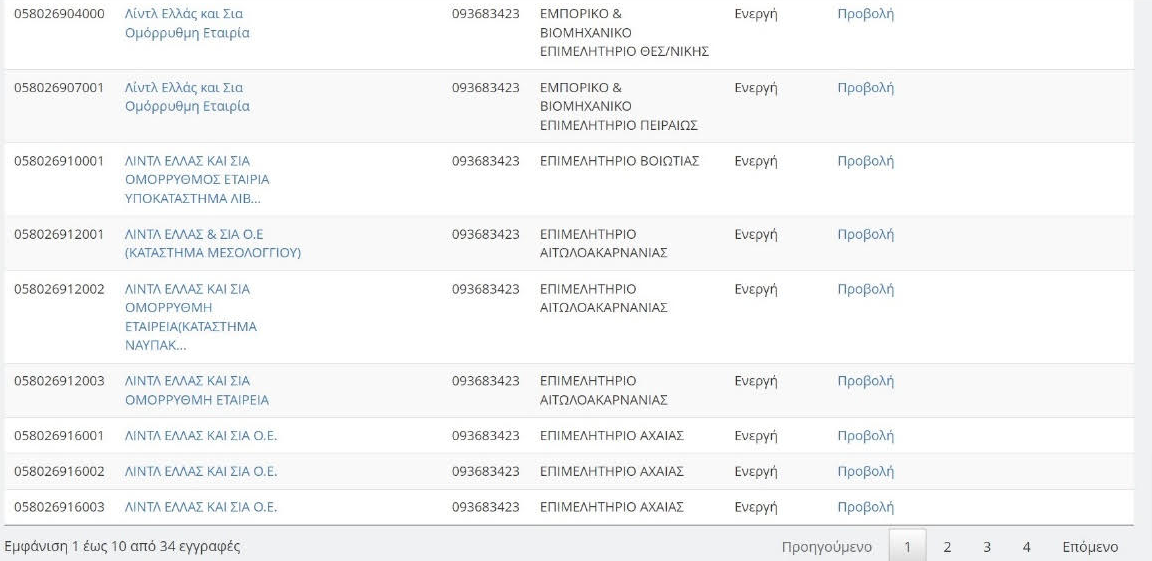Open company link for record 058026912003
The image size is (1152, 561).
197,390
